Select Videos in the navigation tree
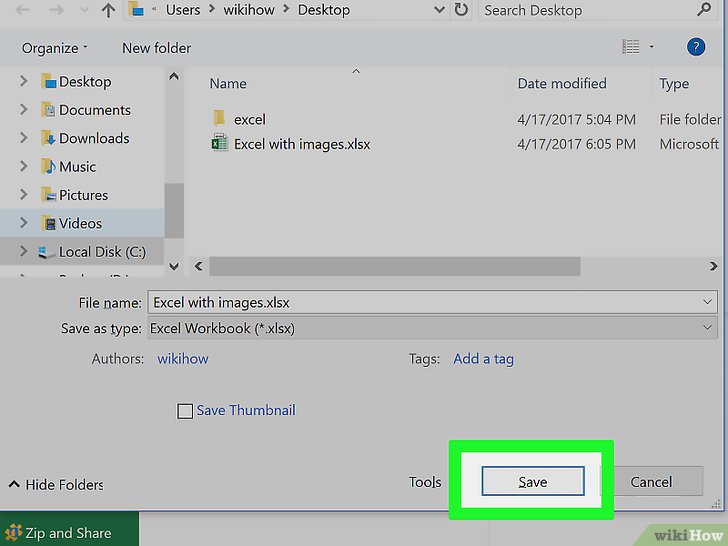Viewport: 728px width, 546px height. click(x=80, y=223)
